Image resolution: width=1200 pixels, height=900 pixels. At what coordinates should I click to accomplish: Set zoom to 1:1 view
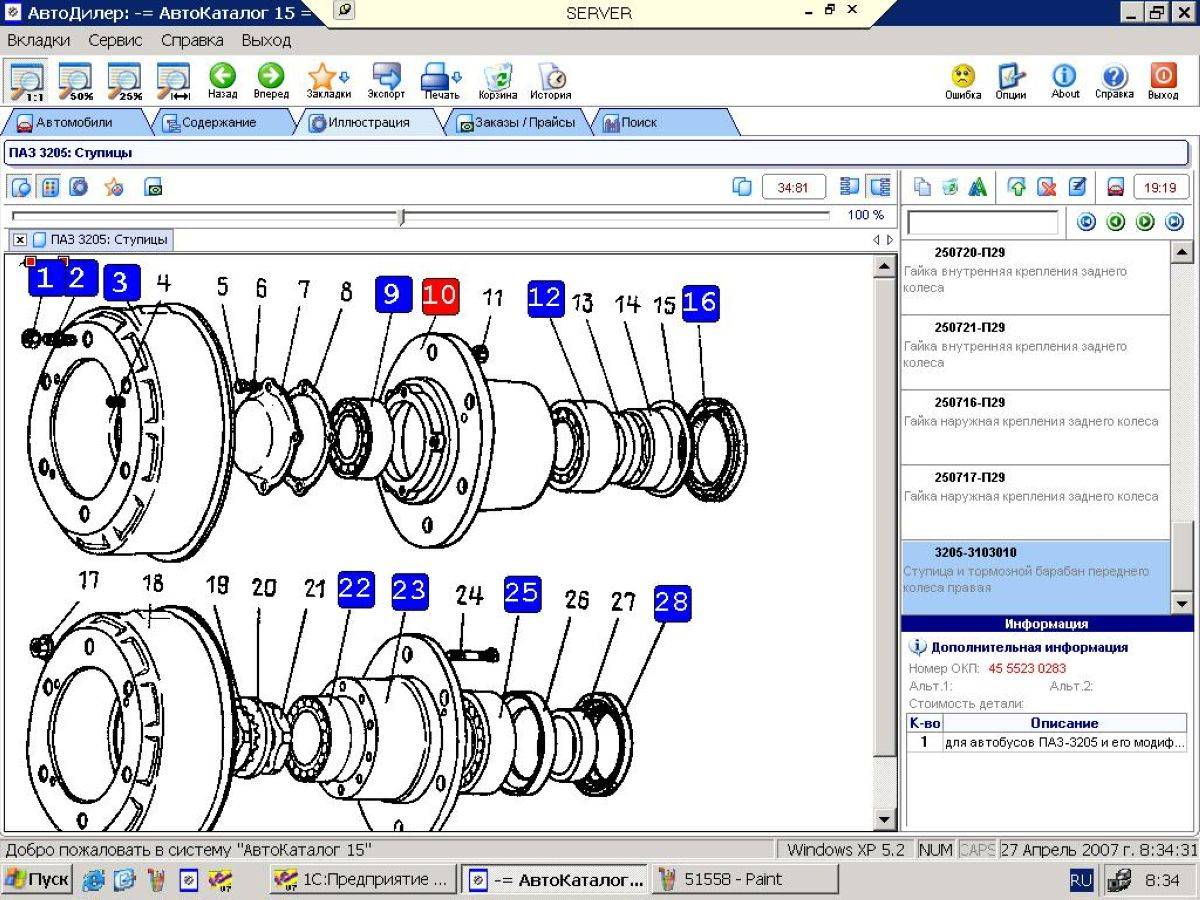27,81
